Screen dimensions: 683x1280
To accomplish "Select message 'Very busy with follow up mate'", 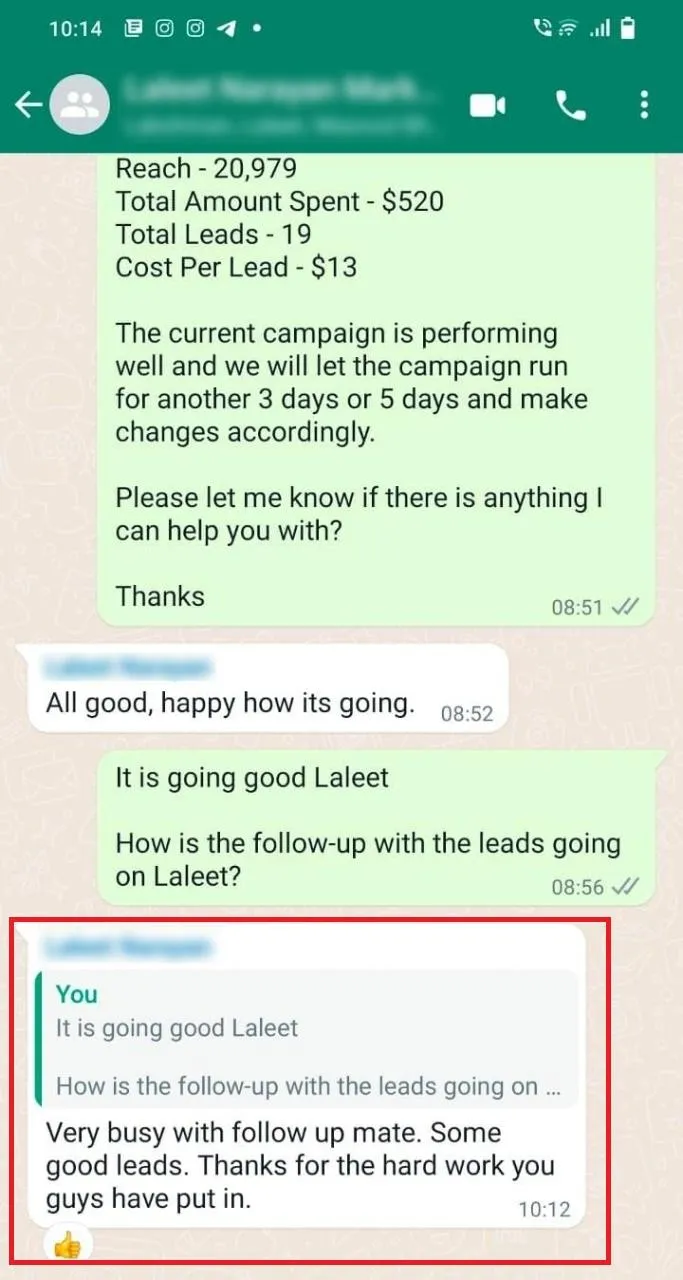I will click(x=300, y=1166).
